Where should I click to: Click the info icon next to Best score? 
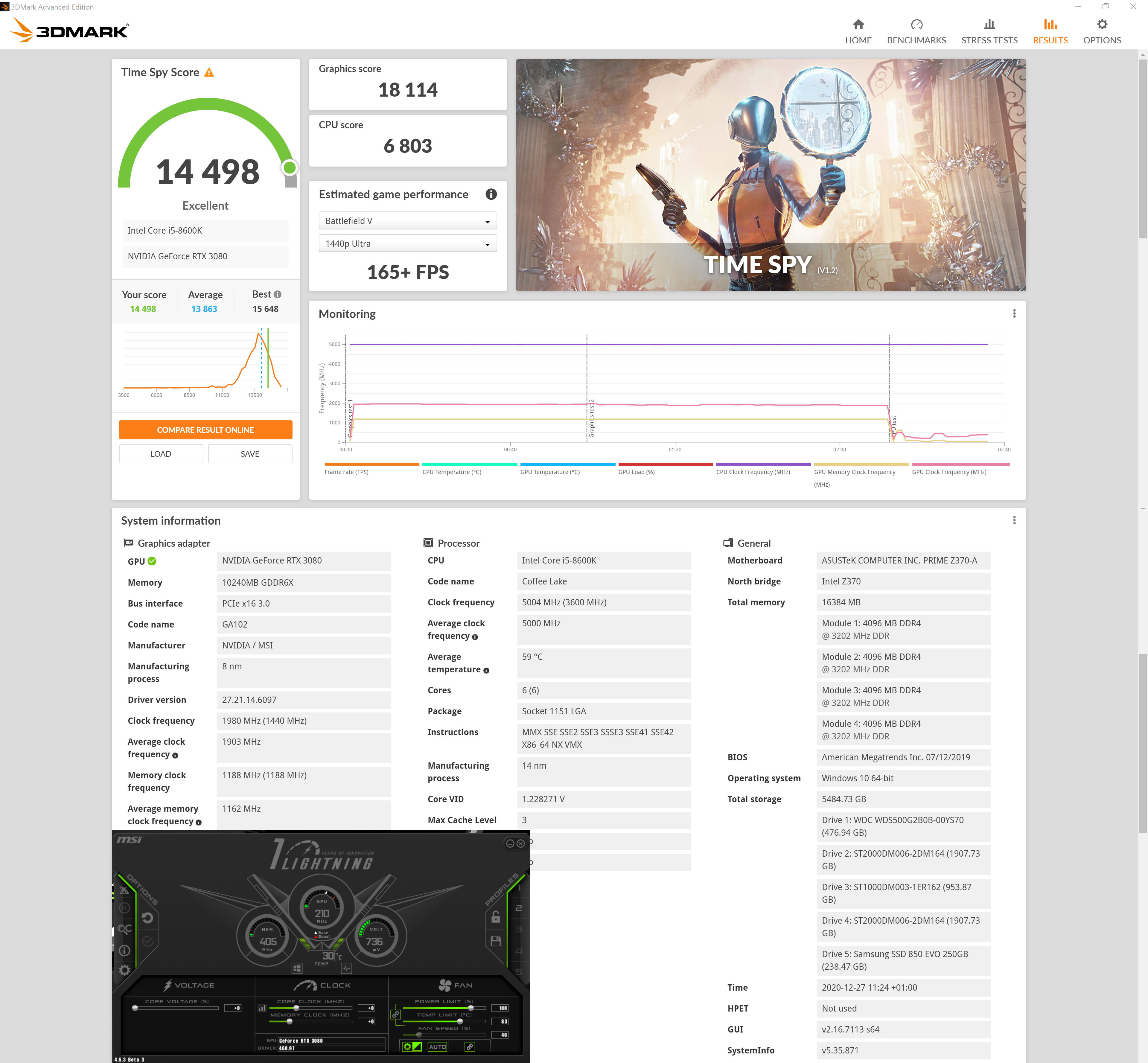(278, 295)
